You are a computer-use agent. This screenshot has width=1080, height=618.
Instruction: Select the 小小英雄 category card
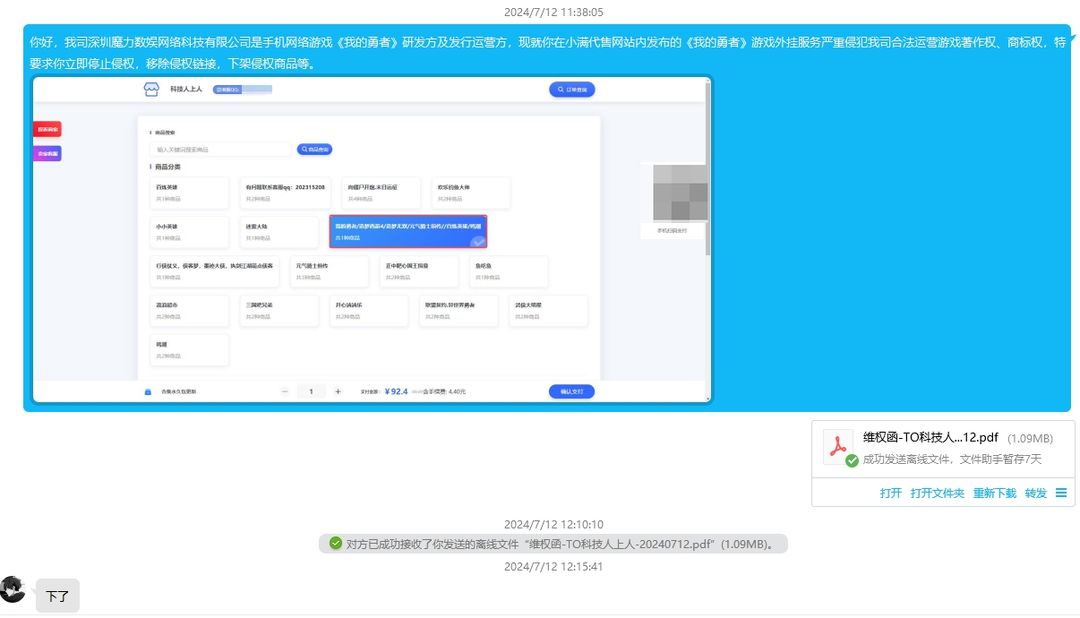[189, 231]
